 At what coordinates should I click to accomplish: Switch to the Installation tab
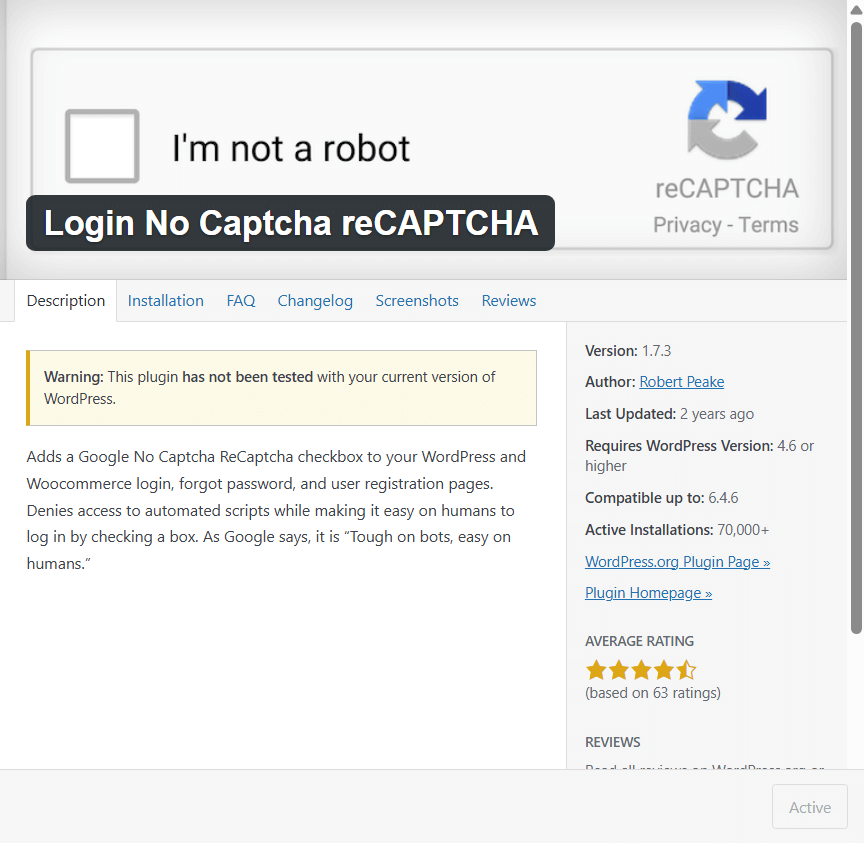165,301
